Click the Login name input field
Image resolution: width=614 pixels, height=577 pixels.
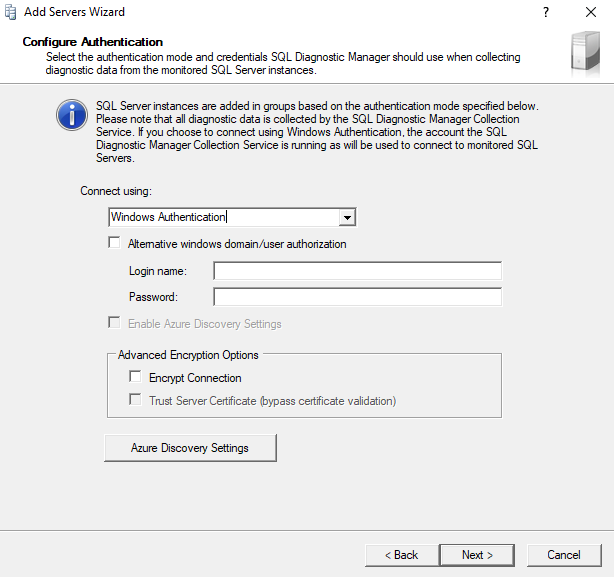point(357,271)
